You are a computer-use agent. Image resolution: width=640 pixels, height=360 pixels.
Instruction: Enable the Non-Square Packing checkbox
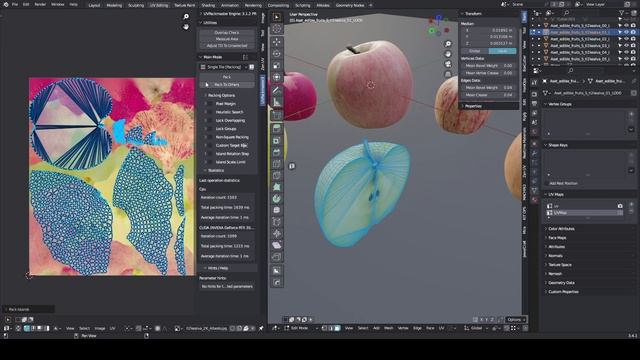pyautogui.click(x=210, y=137)
